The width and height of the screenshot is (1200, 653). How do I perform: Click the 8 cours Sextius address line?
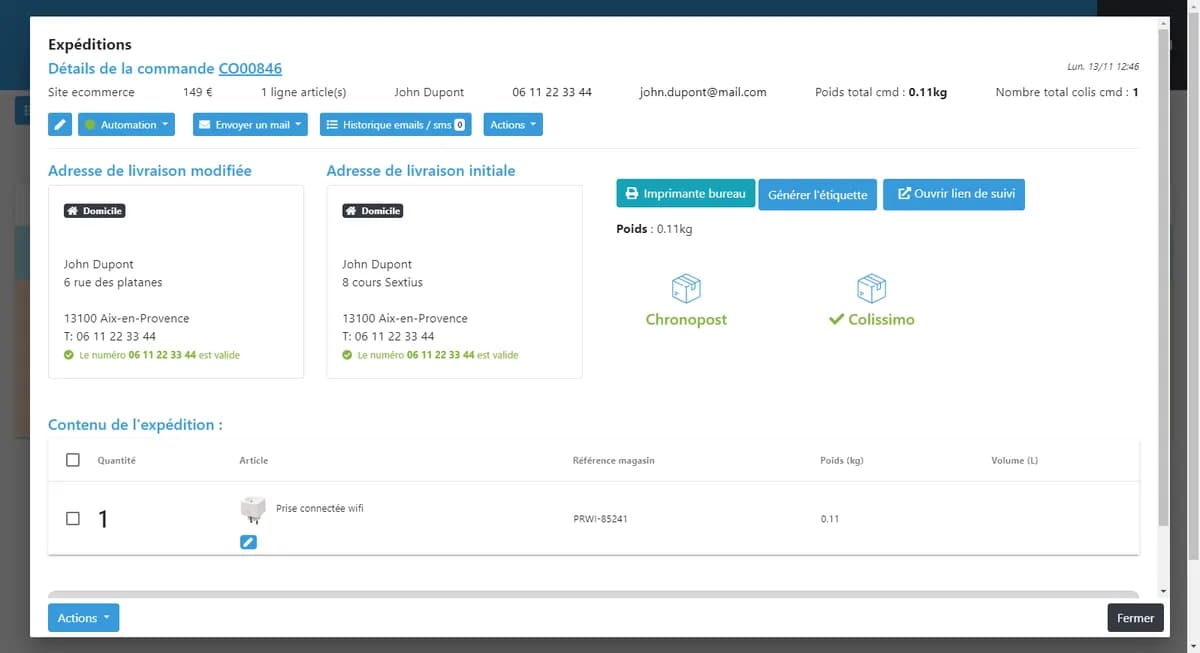[x=384, y=282]
